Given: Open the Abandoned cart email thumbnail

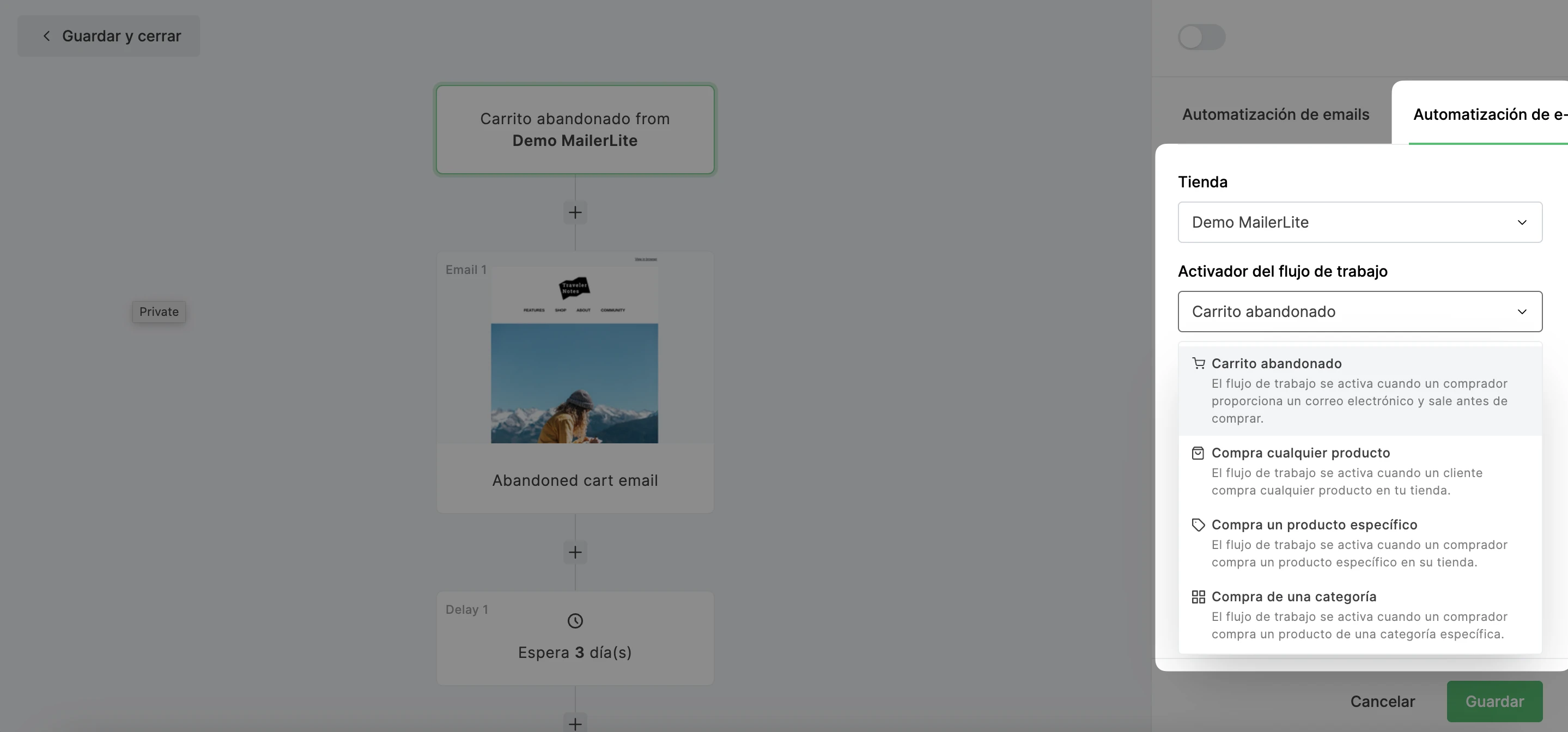Looking at the screenshot, I should point(574,353).
